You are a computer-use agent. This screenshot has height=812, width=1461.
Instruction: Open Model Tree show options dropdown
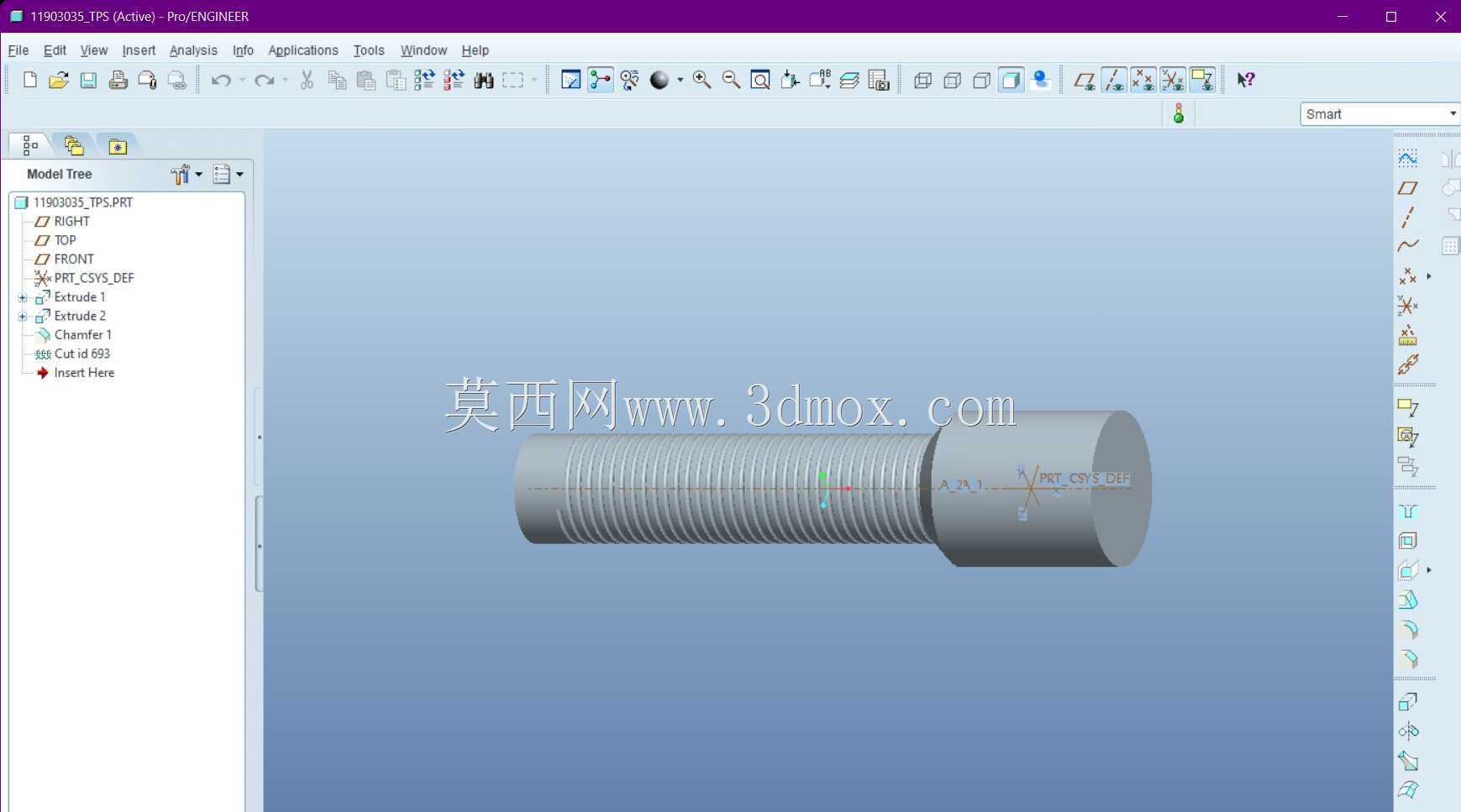[228, 174]
